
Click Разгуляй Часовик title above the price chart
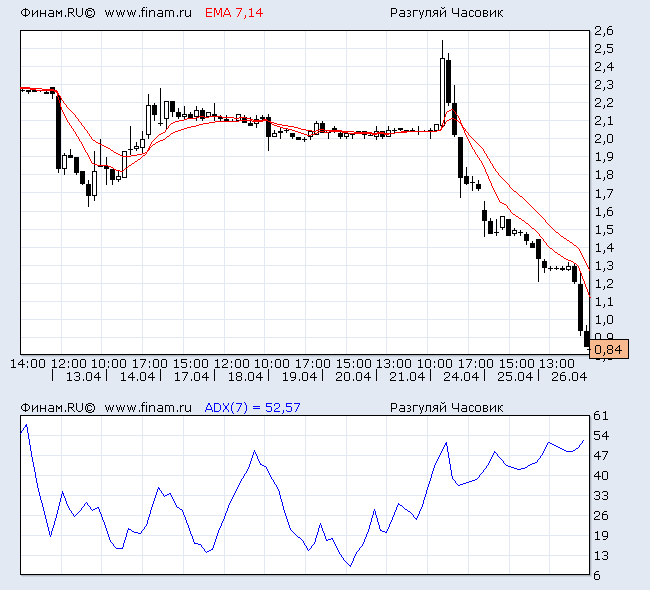pyautogui.click(x=446, y=13)
